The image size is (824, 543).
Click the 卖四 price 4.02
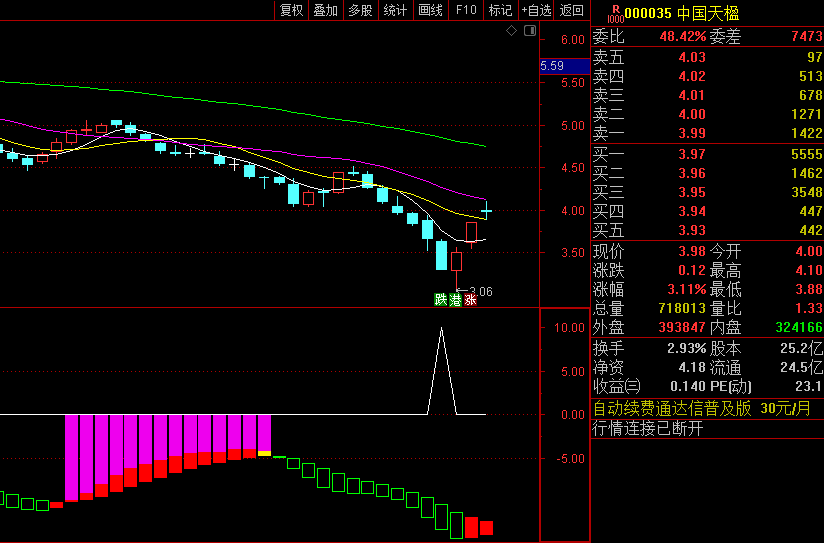click(x=692, y=76)
